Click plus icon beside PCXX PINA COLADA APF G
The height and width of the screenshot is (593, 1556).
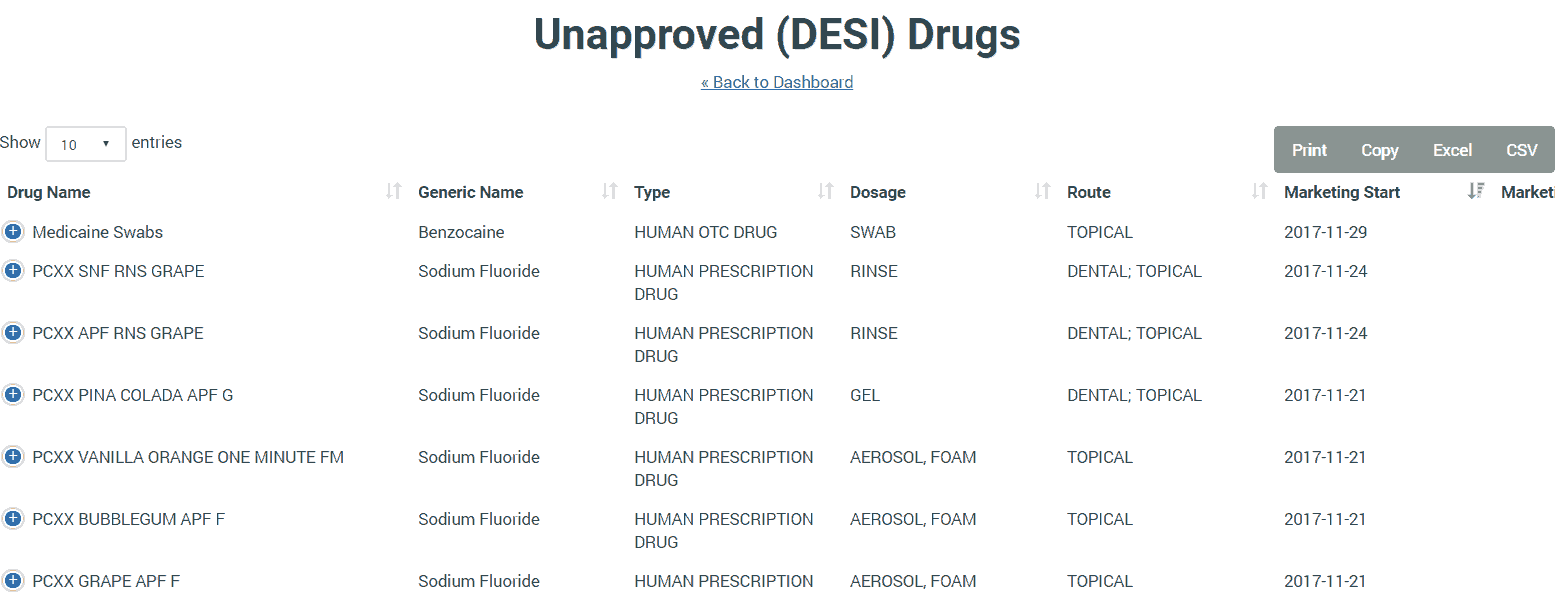13,395
